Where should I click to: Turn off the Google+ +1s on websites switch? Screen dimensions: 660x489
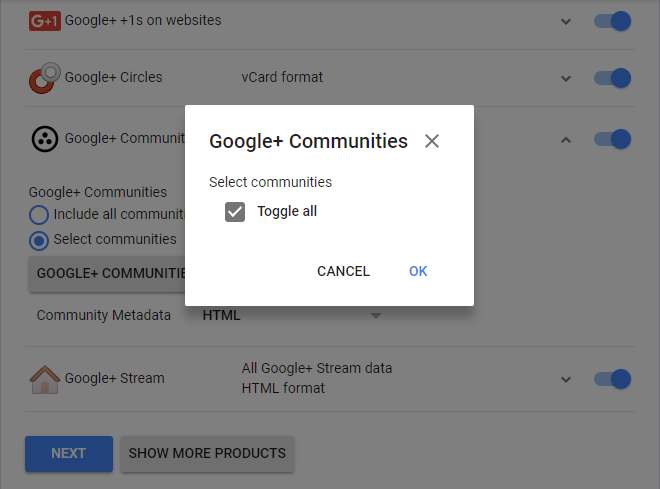(612, 21)
